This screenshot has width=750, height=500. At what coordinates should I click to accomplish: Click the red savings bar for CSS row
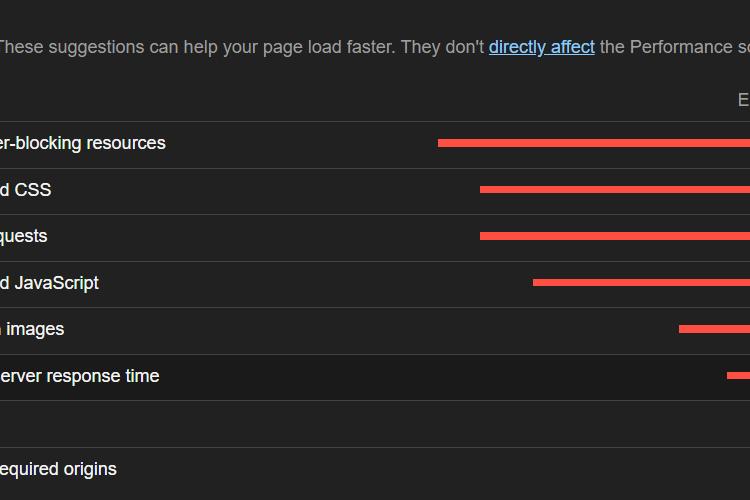[614, 190]
